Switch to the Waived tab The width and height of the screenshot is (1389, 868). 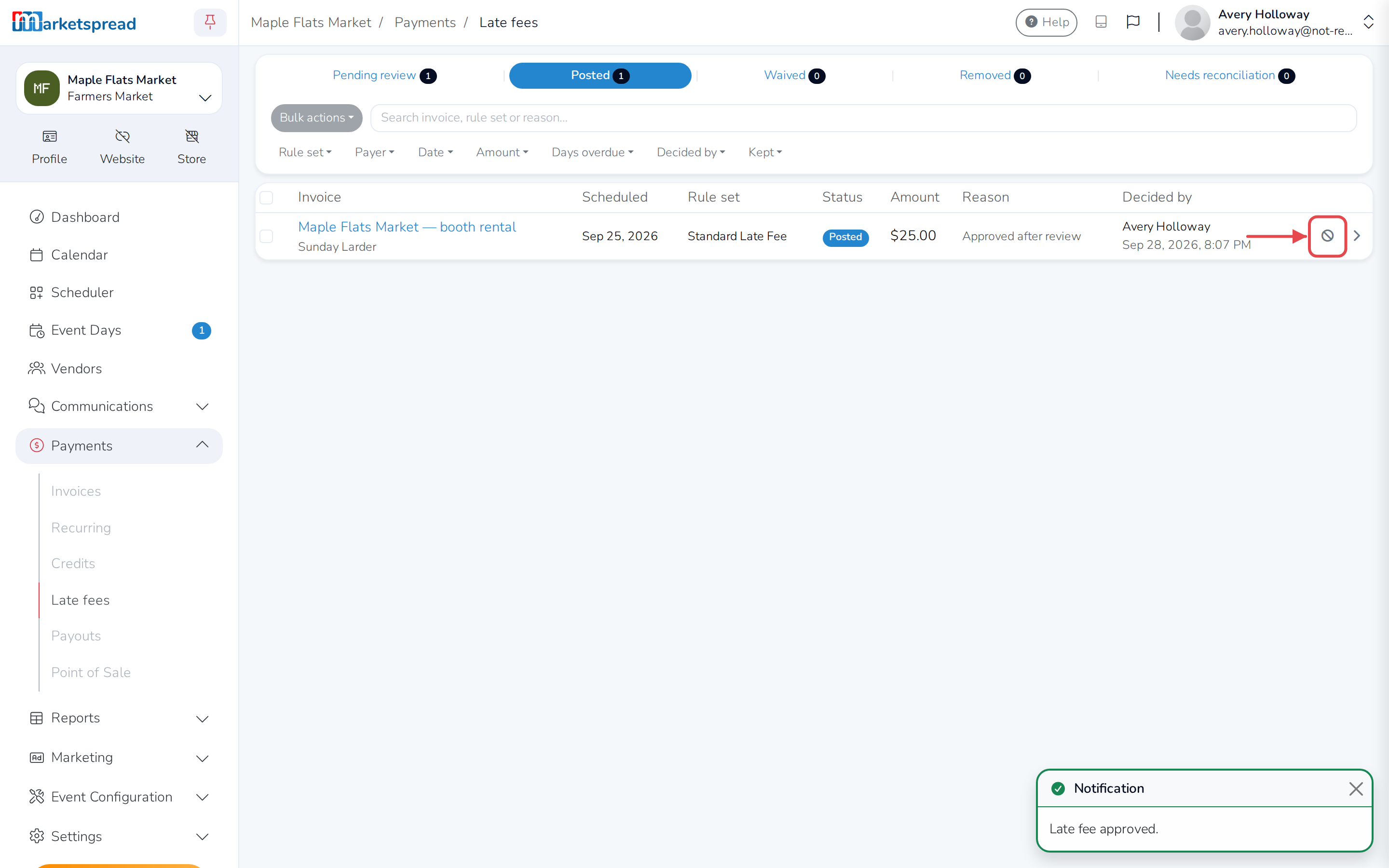[x=794, y=76]
